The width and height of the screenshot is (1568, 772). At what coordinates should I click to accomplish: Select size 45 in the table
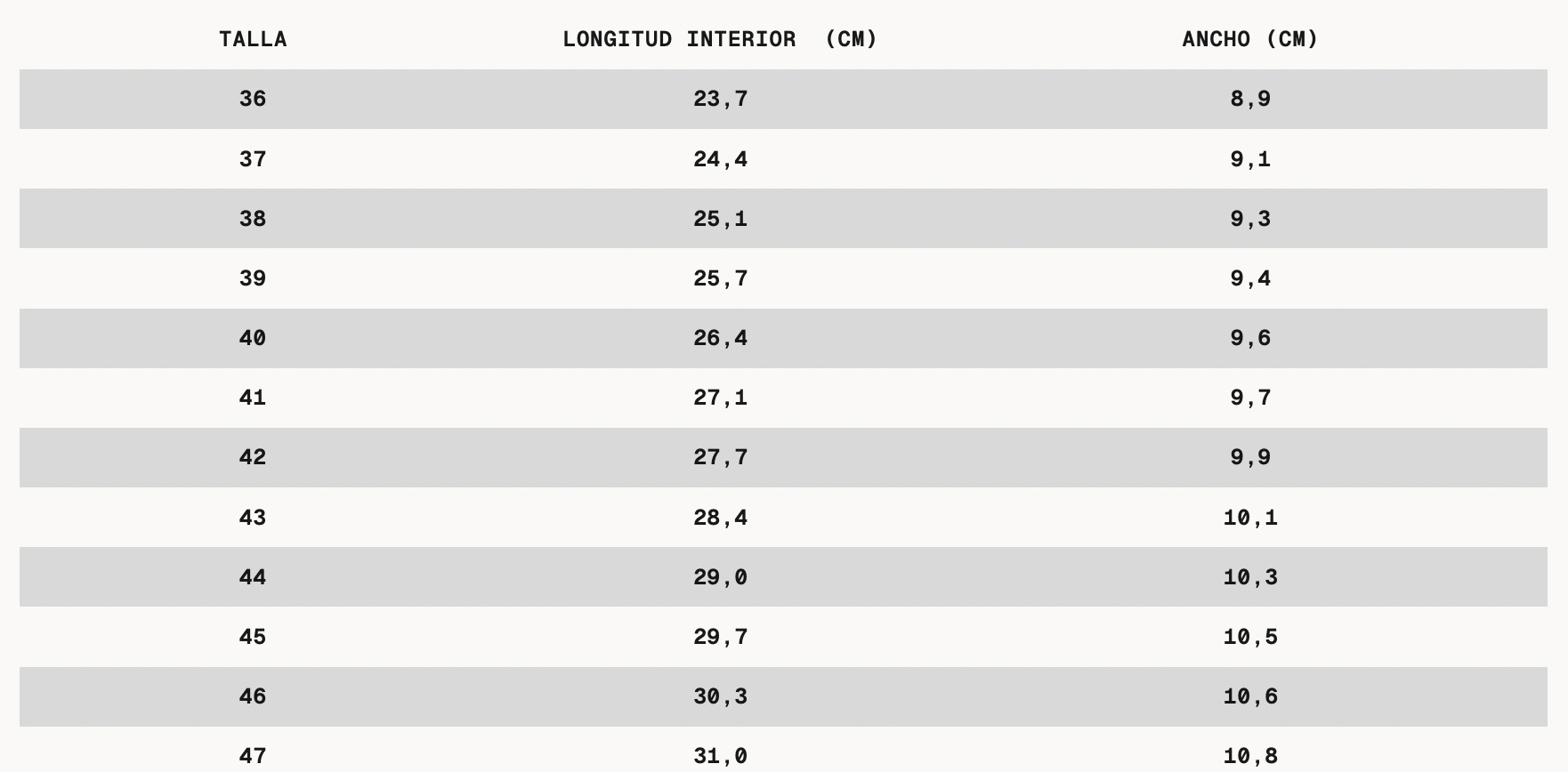tap(253, 637)
